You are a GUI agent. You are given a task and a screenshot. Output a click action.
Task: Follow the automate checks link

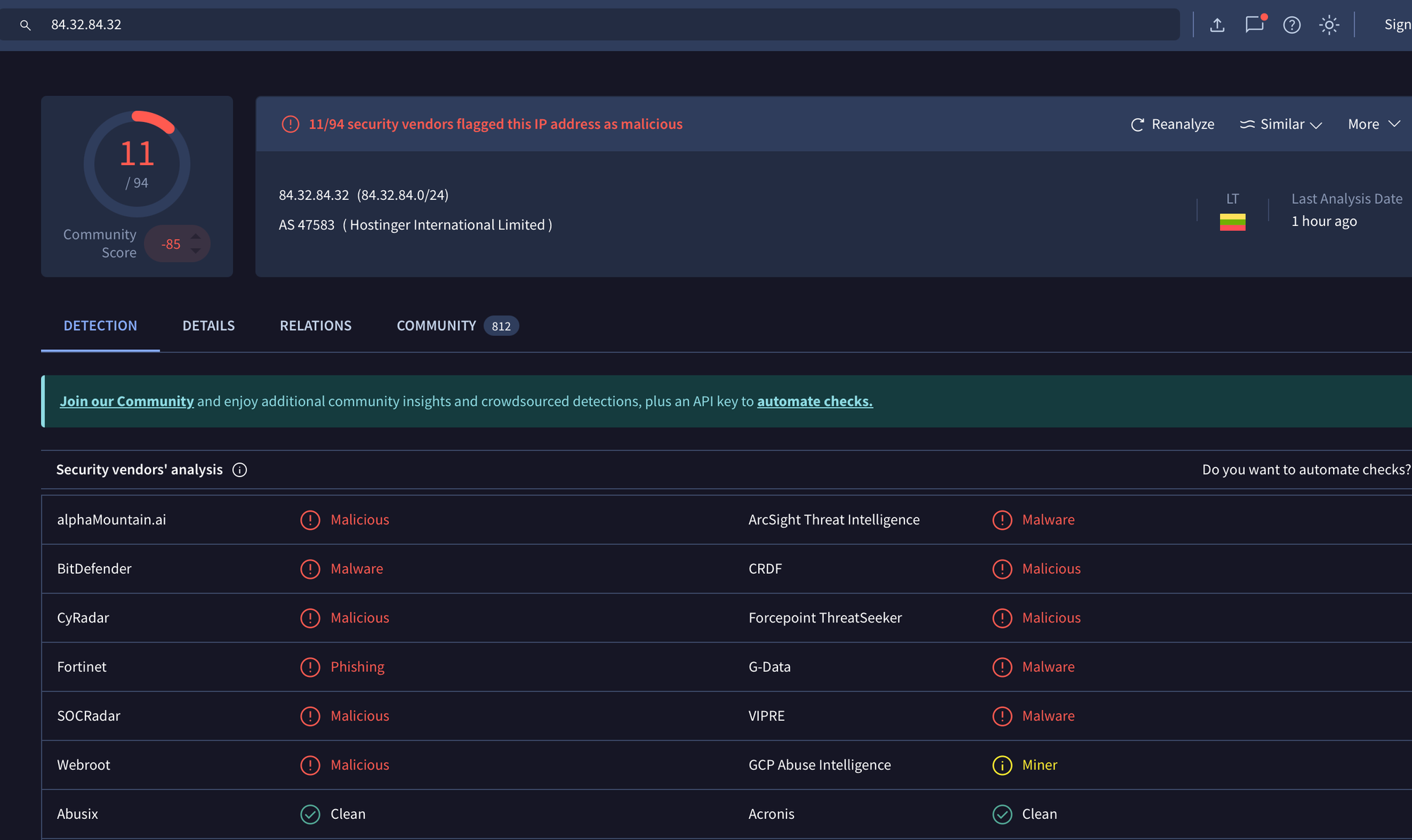pyautogui.click(x=815, y=402)
